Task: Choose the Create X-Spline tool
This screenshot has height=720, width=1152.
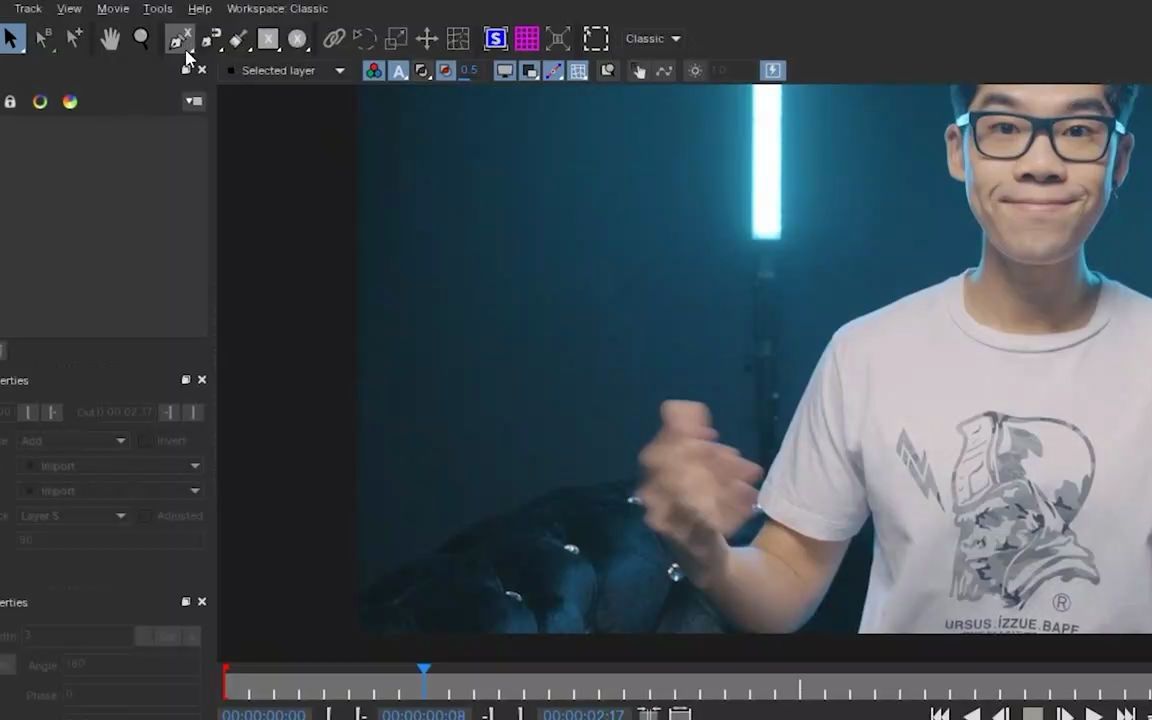Action: coord(176,38)
